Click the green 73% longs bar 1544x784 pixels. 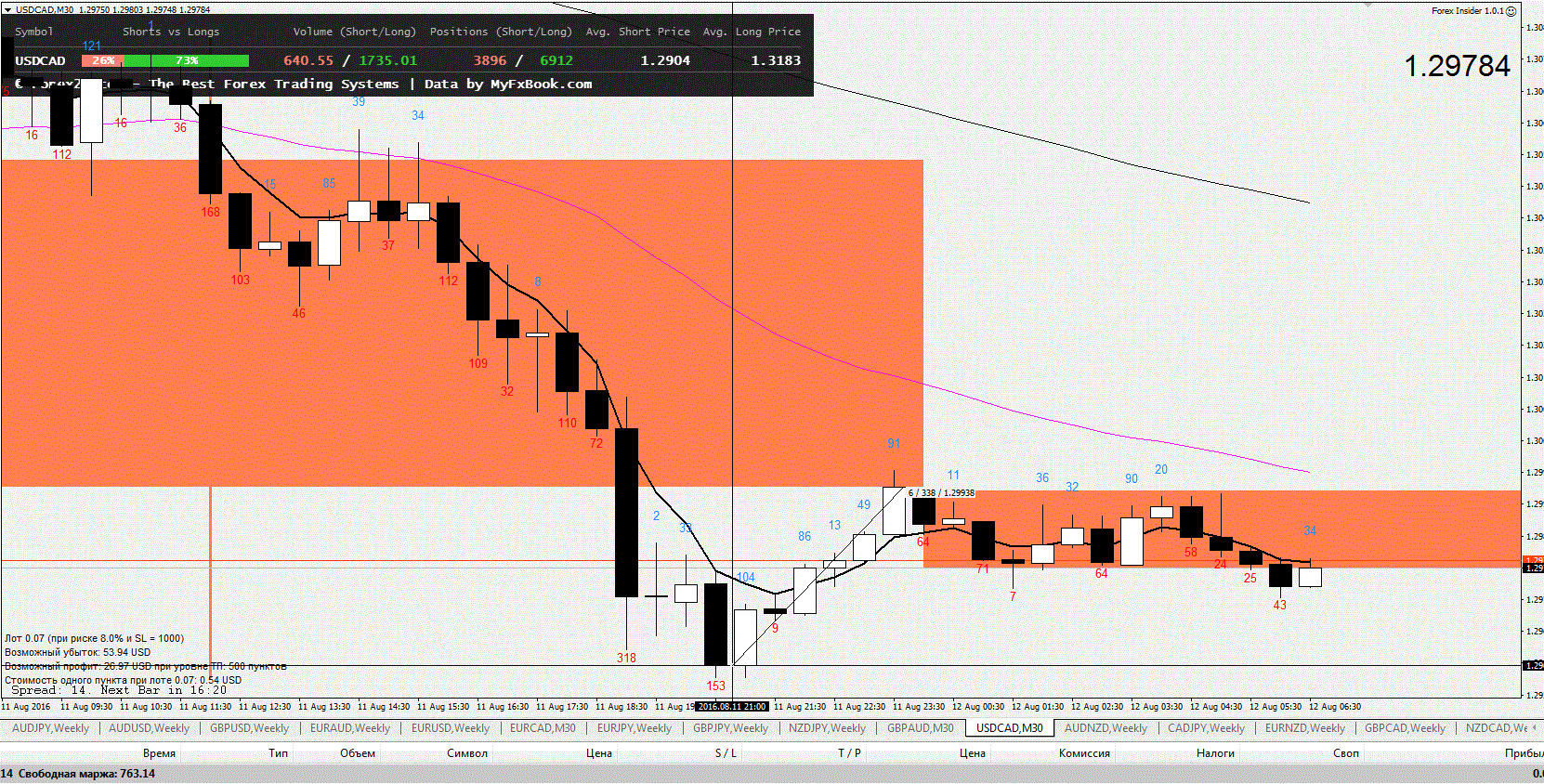tap(187, 60)
